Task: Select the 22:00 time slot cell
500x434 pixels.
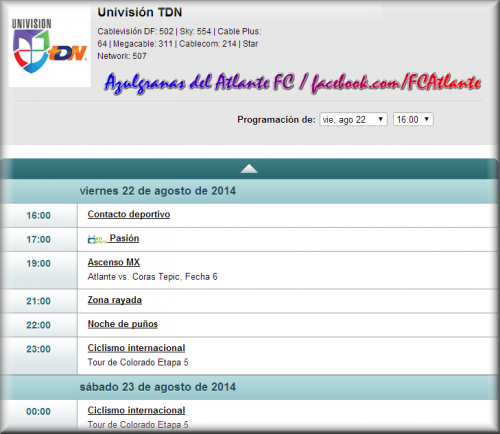Action: (x=39, y=325)
